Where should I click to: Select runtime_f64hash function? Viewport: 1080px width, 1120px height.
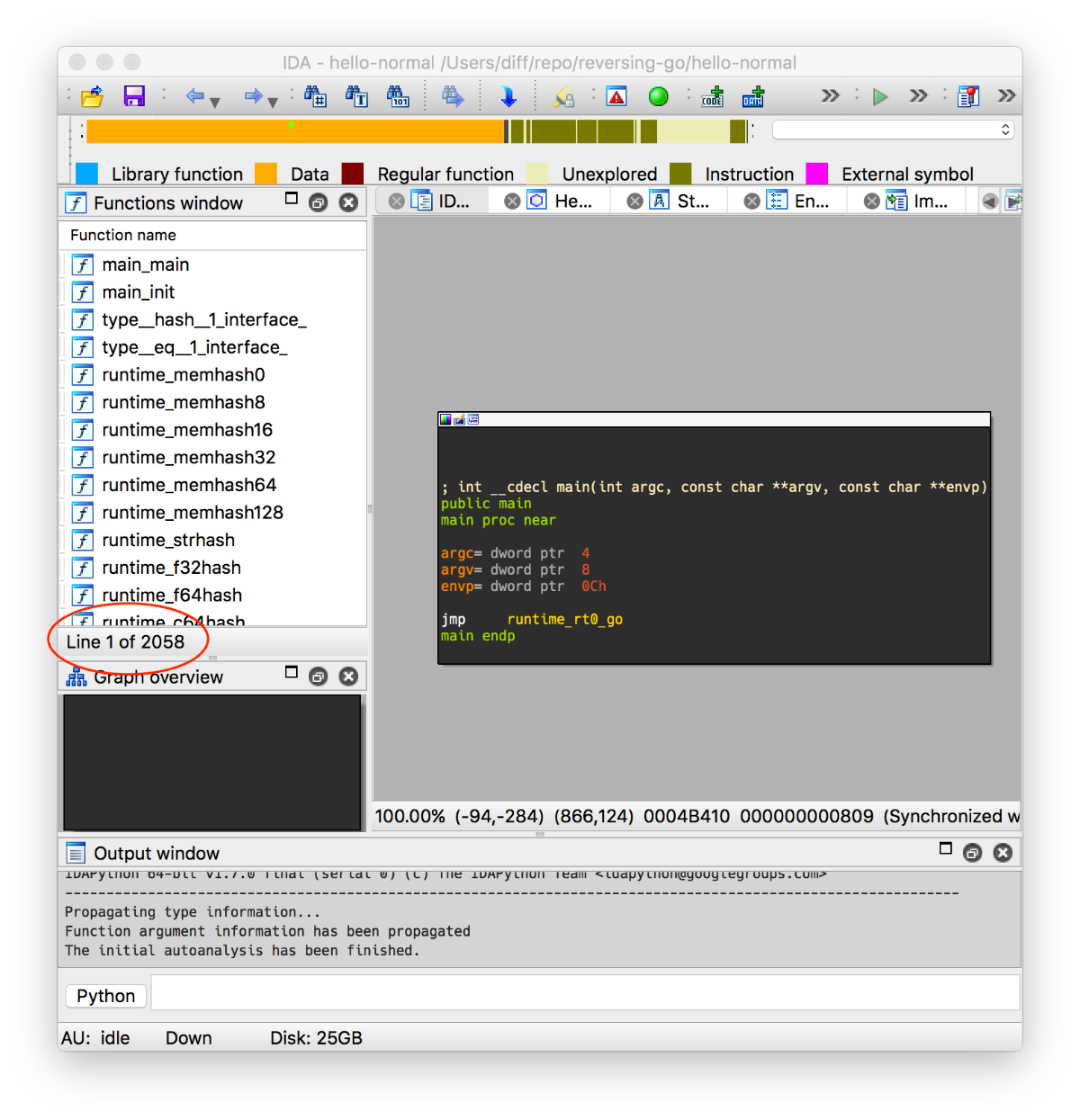coord(172,596)
